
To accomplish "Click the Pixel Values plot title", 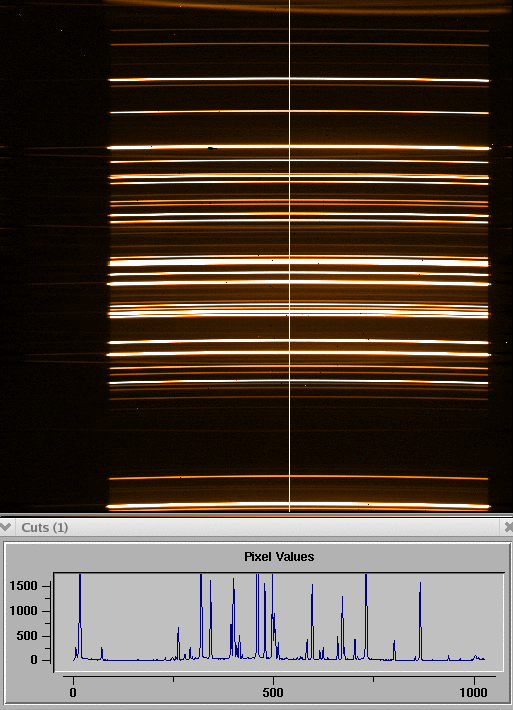I will 279,556.
